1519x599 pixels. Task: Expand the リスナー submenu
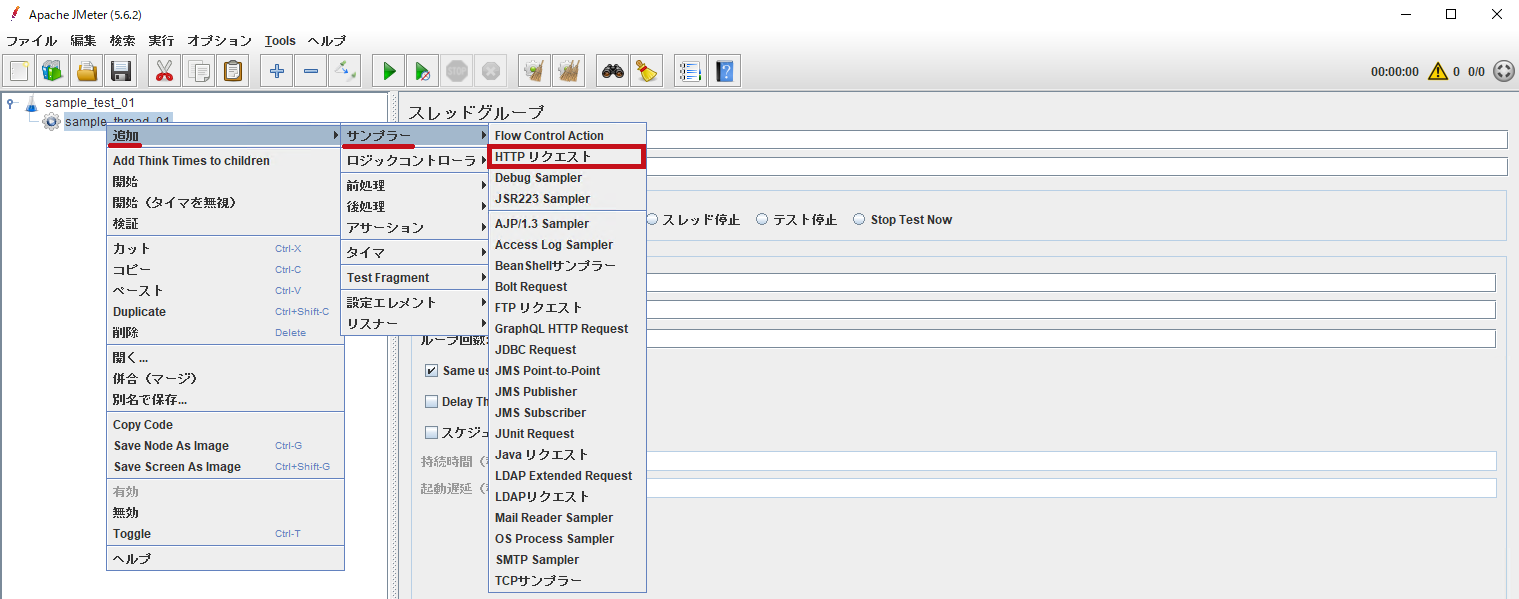[416, 324]
